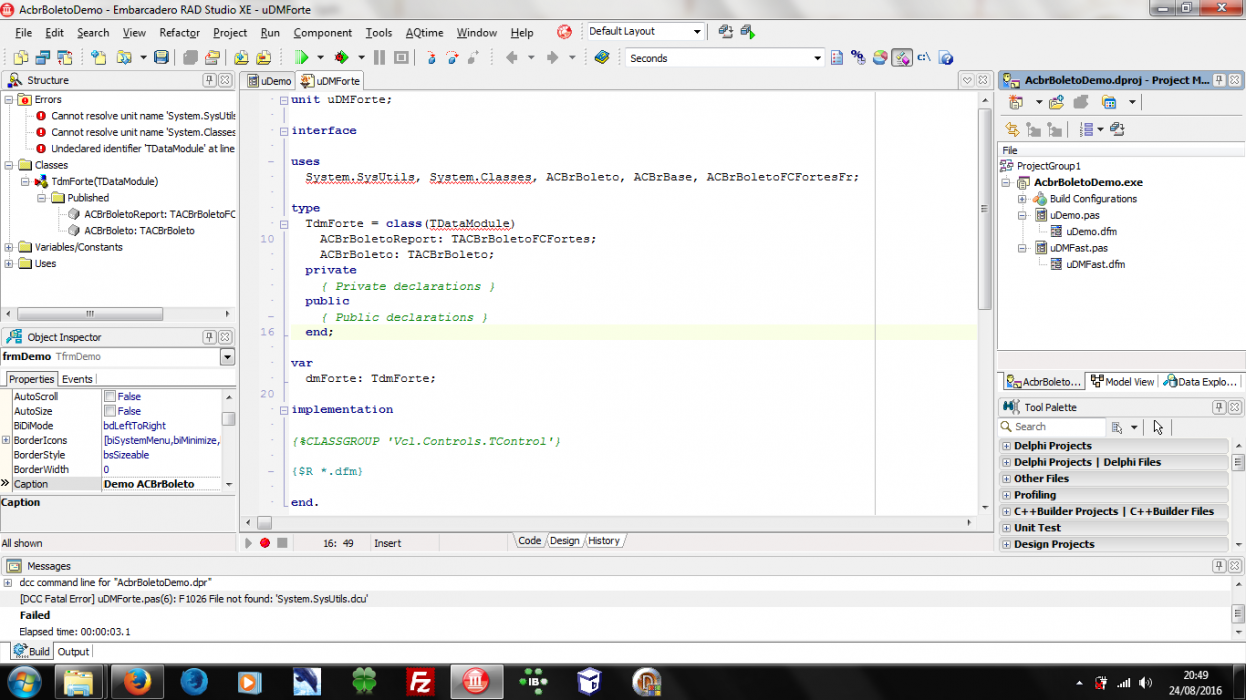
Task: Click the AQtime pie chart icon
Action: [880, 58]
